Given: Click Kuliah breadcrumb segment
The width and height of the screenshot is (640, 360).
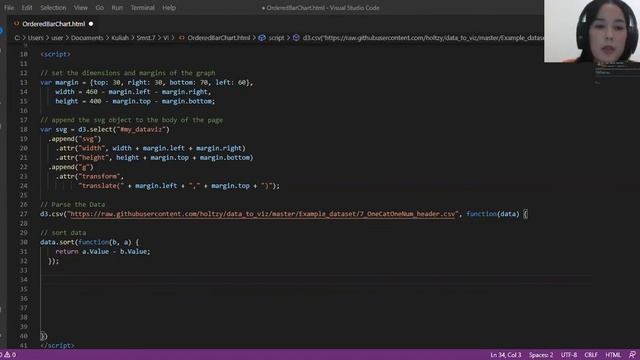Looking at the screenshot, I should point(120,38).
